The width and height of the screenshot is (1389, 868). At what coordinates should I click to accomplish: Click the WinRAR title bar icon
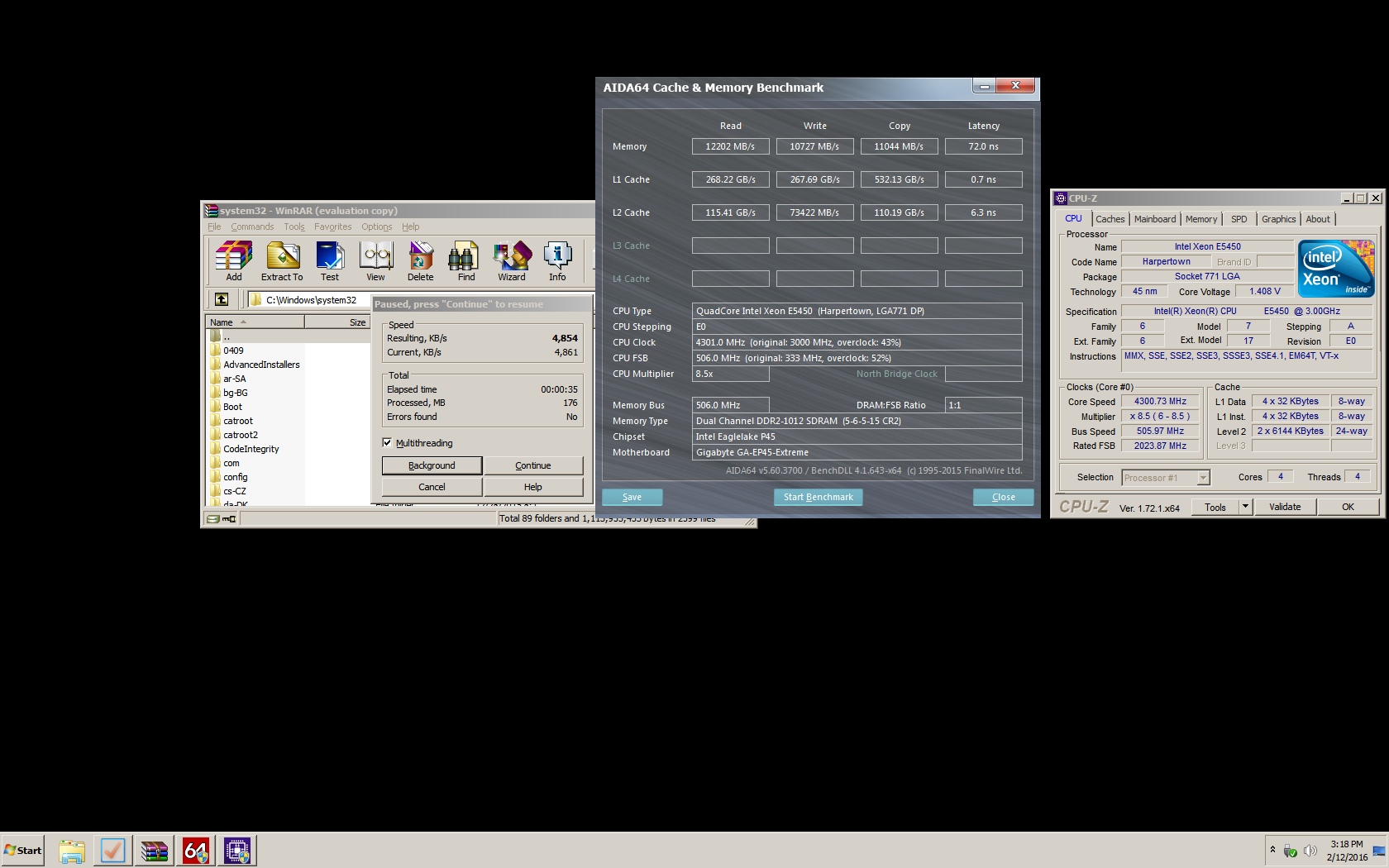tap(212, 211)
